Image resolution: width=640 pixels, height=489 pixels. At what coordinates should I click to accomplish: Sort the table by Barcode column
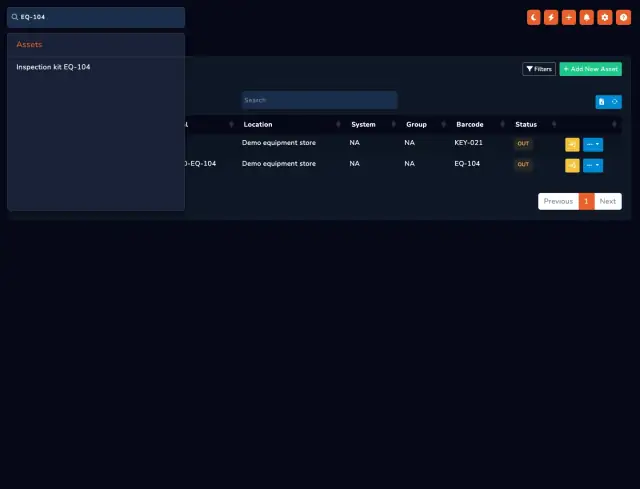click(470, 124)
